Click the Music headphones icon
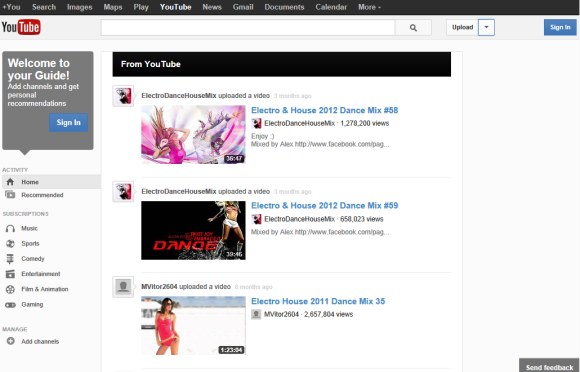 click(x=10, y=229)
